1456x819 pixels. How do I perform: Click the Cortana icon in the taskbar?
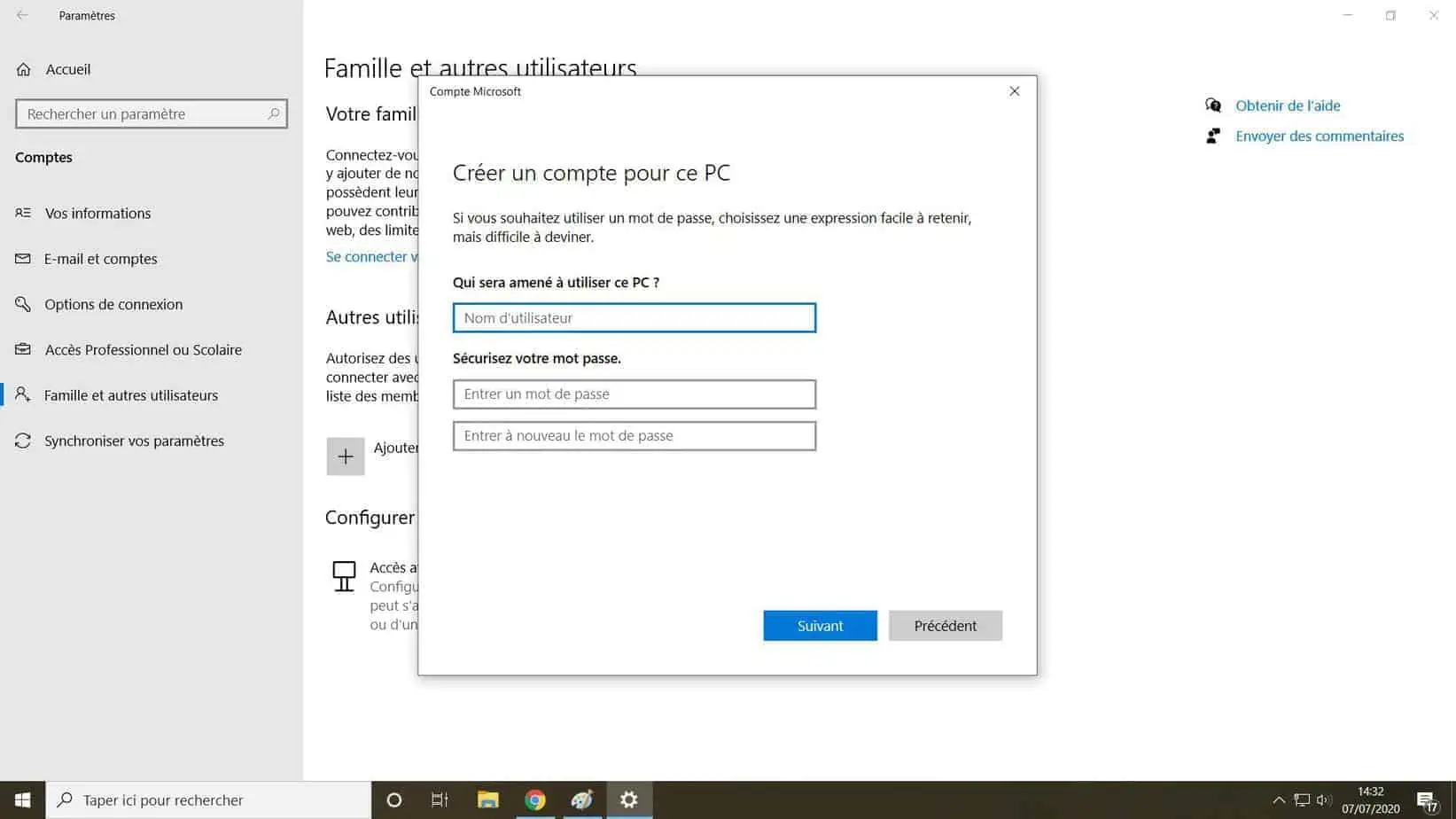393,799
